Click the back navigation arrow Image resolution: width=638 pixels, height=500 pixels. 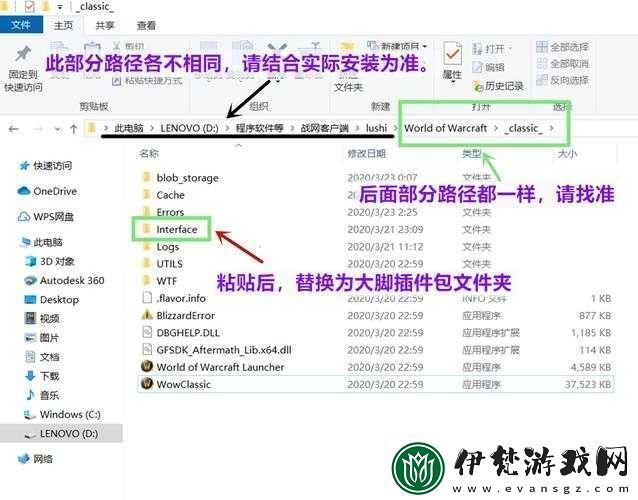tap(14, 129)
